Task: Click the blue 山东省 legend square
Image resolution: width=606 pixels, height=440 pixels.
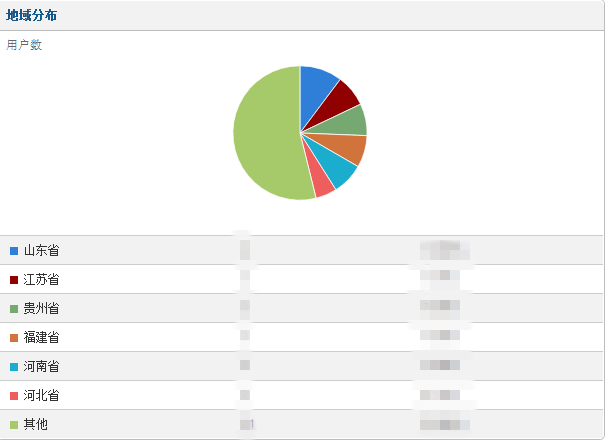Action: (x=14, y=250)
